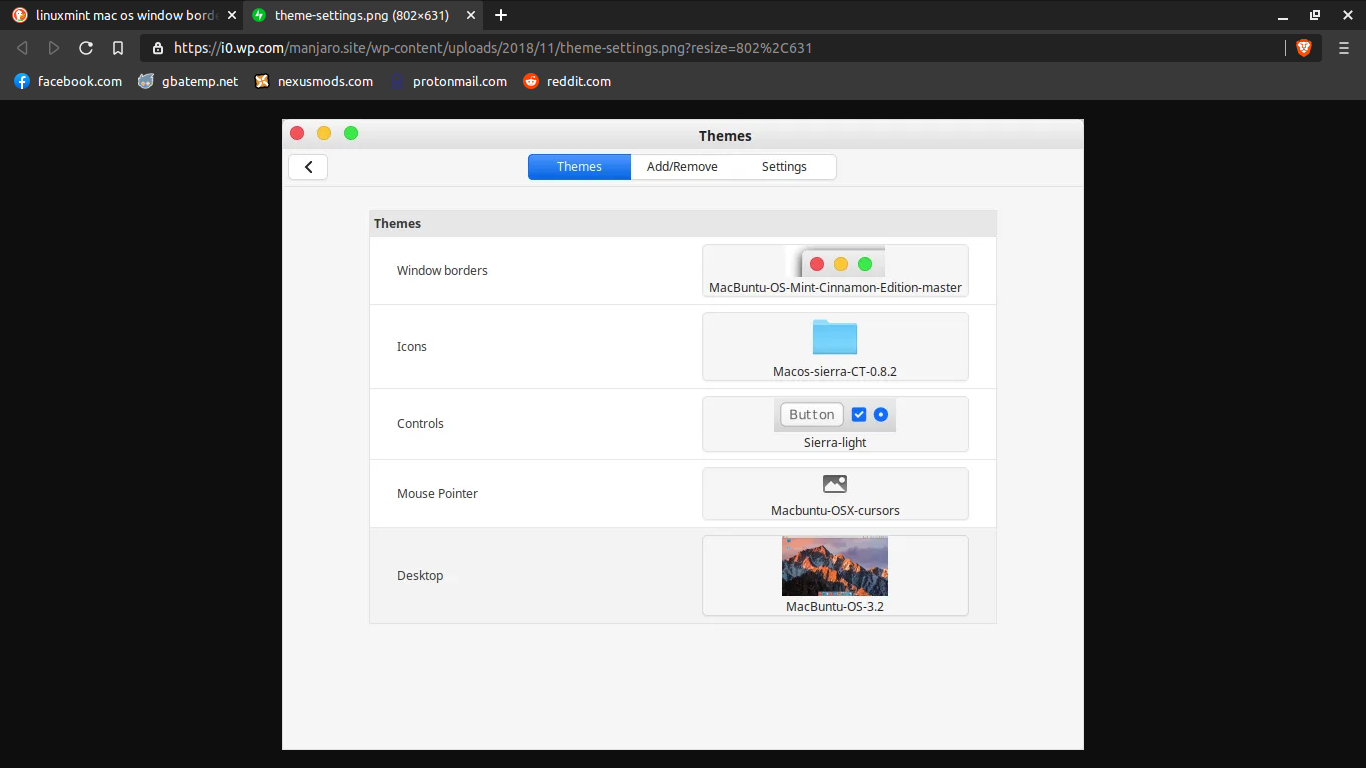Click the 'Window borders' row label

pos(442,271)
